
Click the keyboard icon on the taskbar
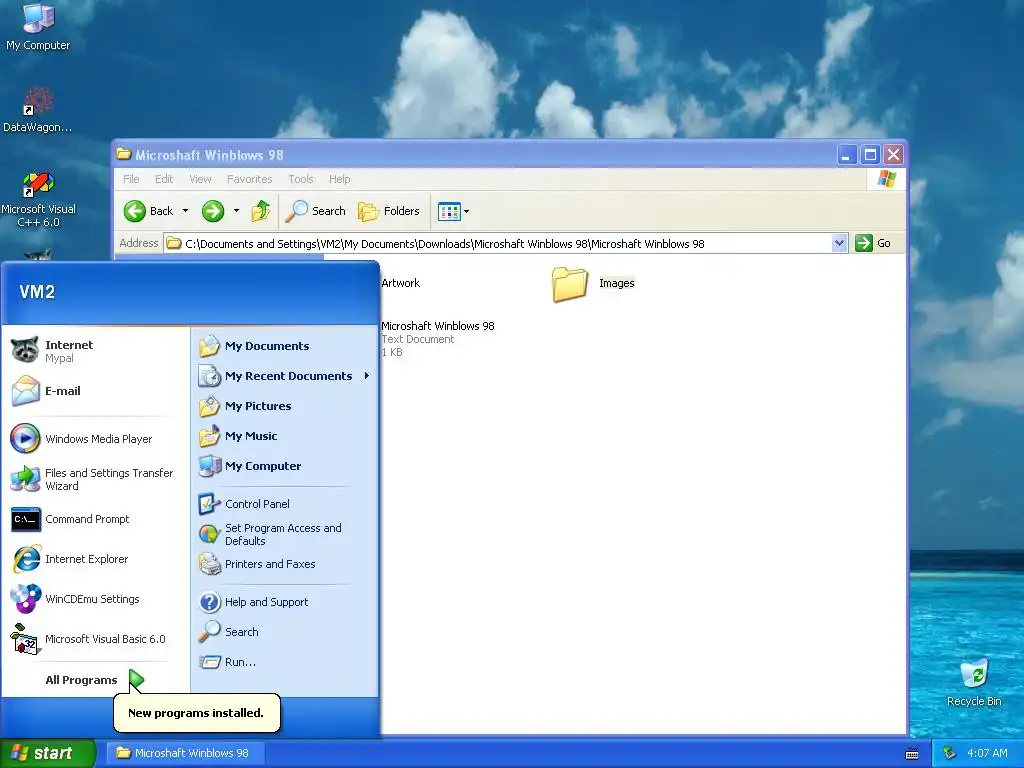(912, 754)
